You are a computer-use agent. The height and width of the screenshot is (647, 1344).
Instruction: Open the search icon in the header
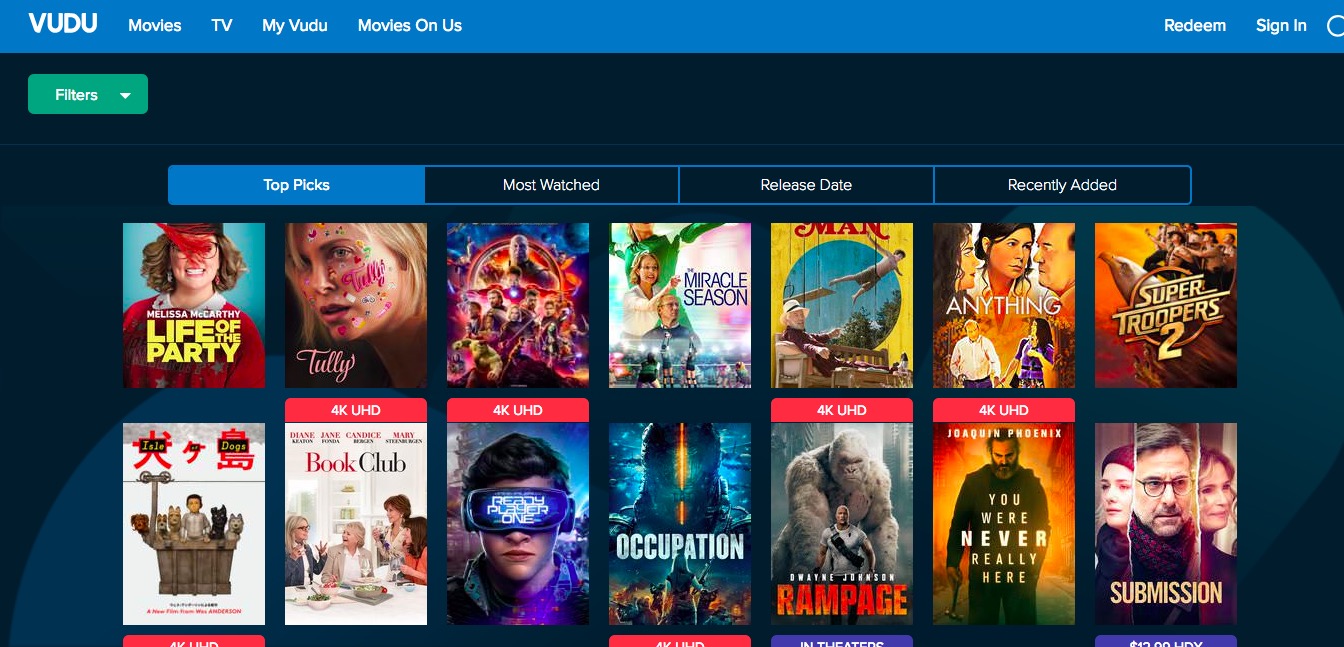tap(1335, 27)
